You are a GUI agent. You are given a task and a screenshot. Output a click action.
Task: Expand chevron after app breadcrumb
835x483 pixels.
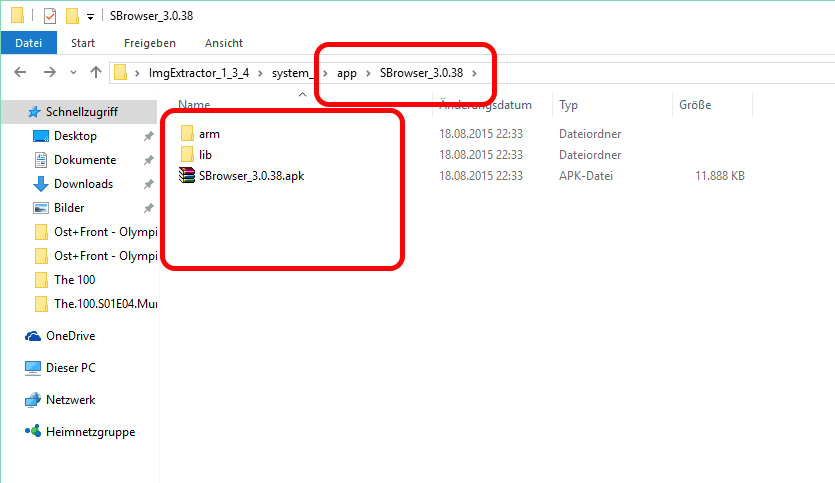click(368, 73)
